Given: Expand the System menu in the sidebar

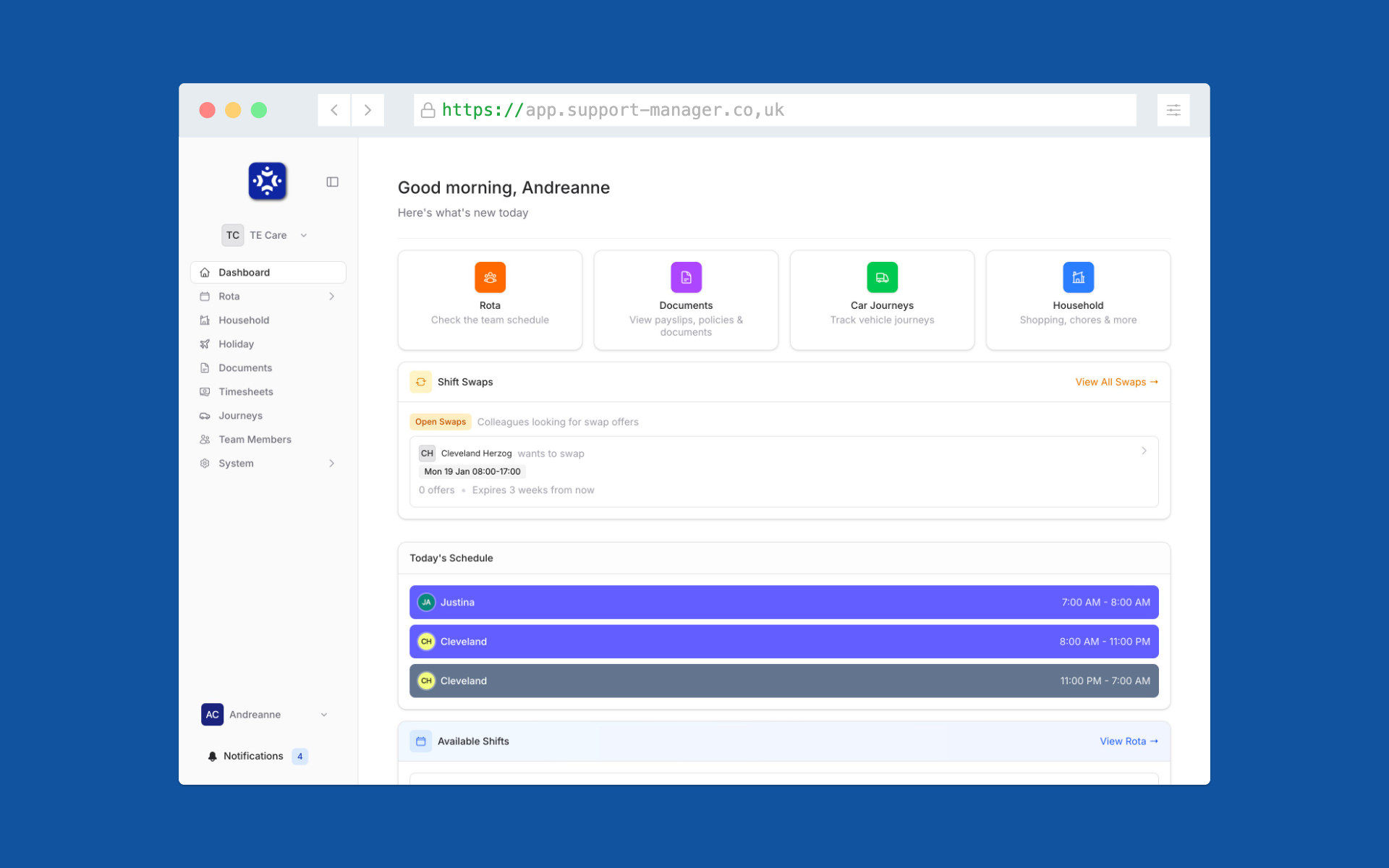Looking at the screenshot, I should pyautogui.click(x=331, y=463).
